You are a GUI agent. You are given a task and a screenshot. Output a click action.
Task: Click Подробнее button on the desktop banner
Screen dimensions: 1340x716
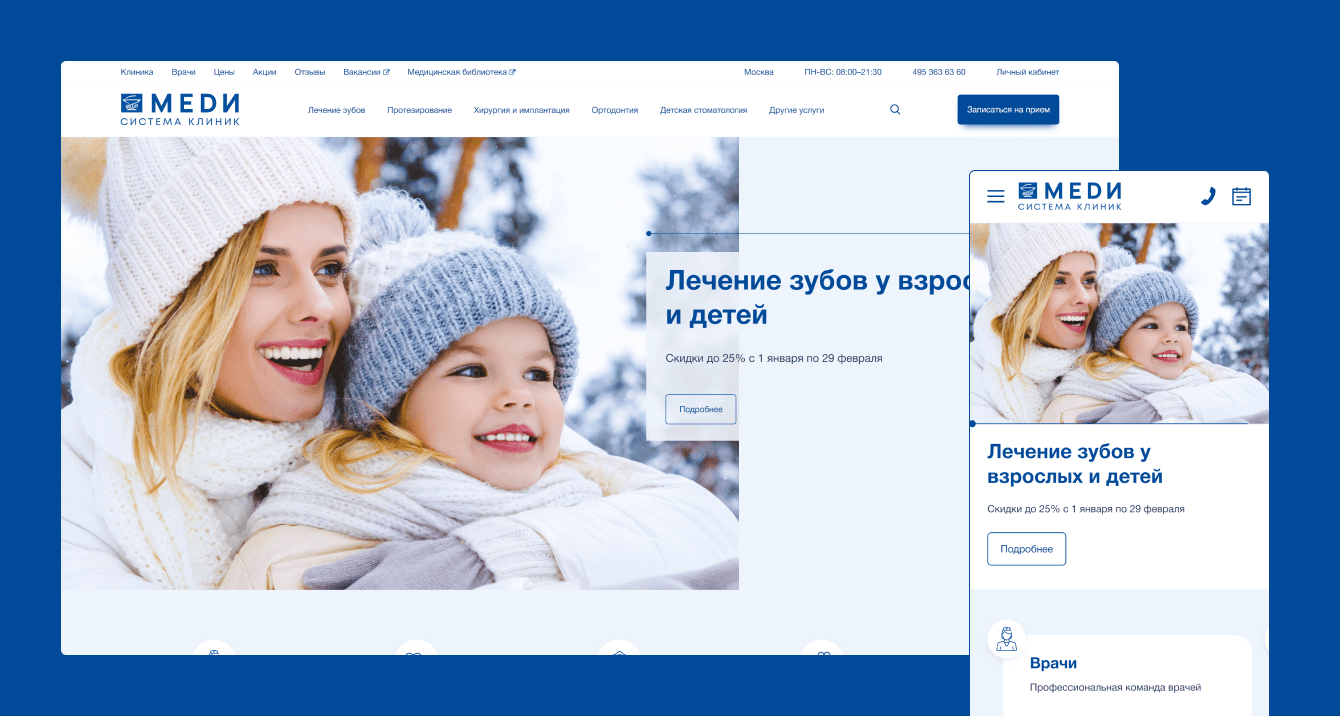pos(700,409)
